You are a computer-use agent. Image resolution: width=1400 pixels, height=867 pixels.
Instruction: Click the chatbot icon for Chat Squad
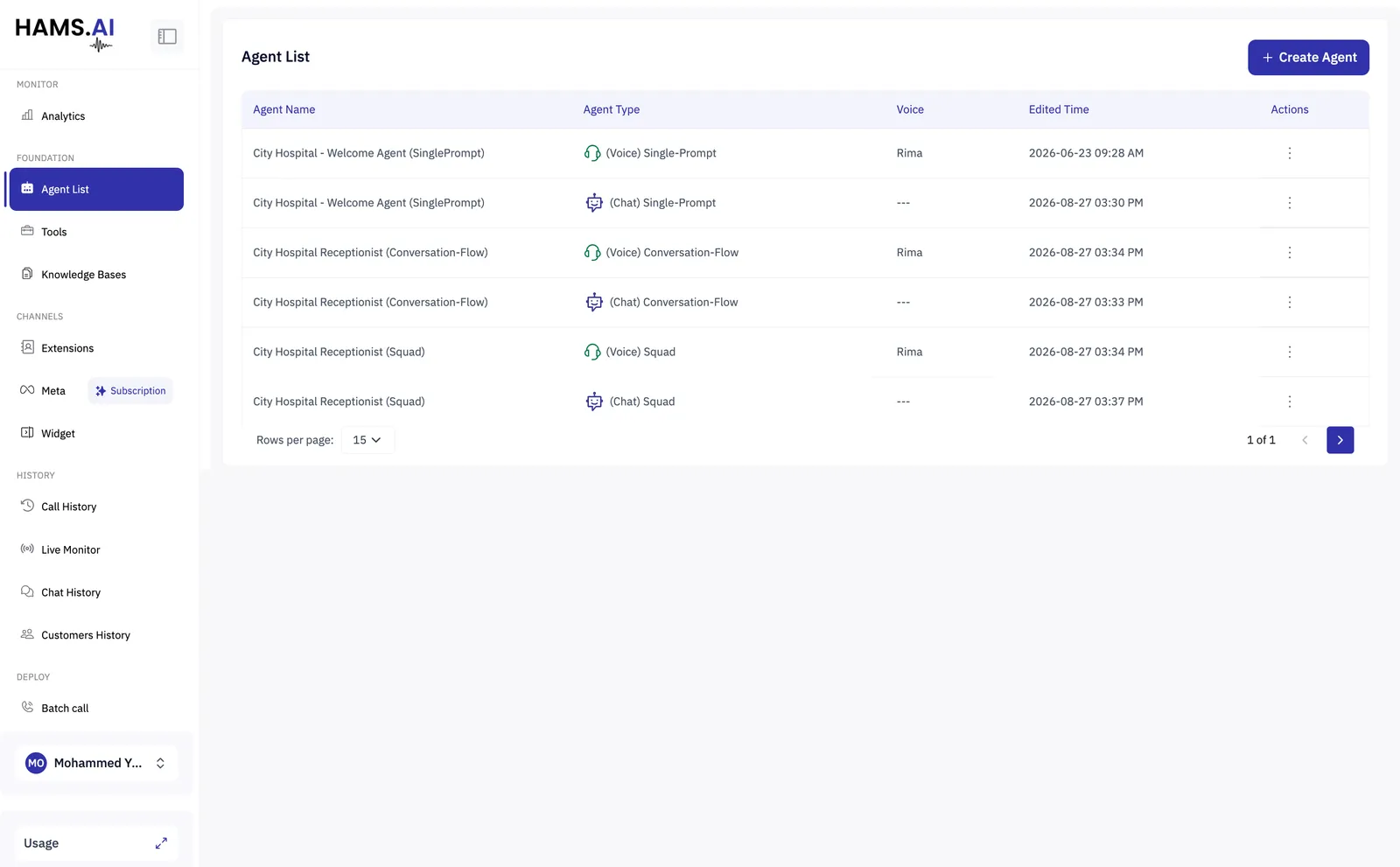[594, 402]
